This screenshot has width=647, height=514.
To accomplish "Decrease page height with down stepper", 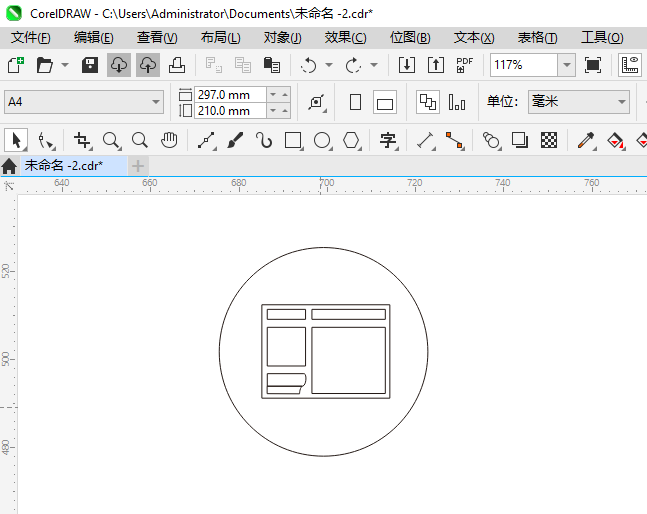I will tap(273, 111).
